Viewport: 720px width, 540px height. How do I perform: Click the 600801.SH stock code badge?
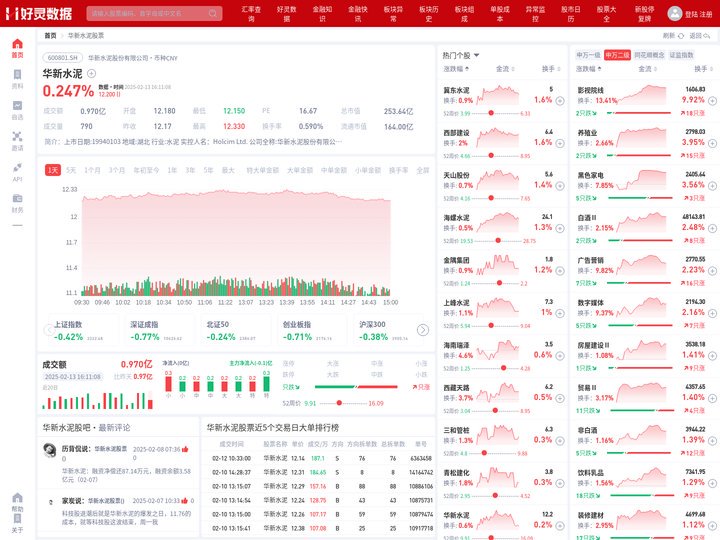pyautogui.click(x=62, y=58)
